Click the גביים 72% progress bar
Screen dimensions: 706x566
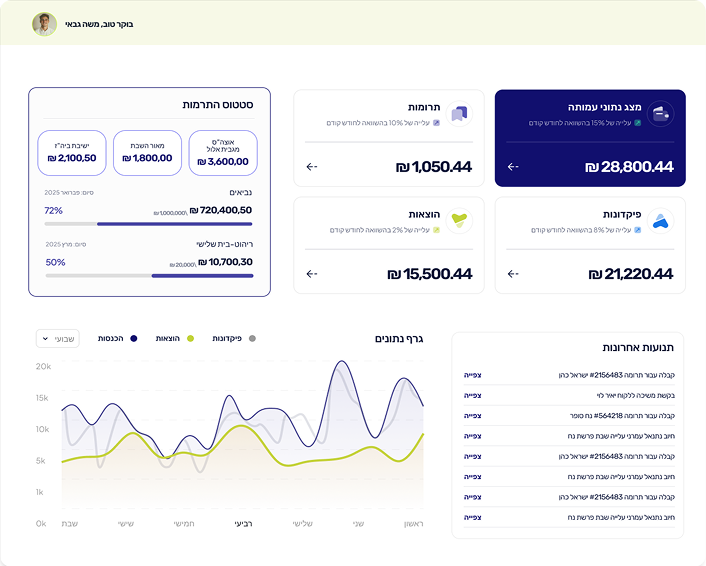coord(148,224)
